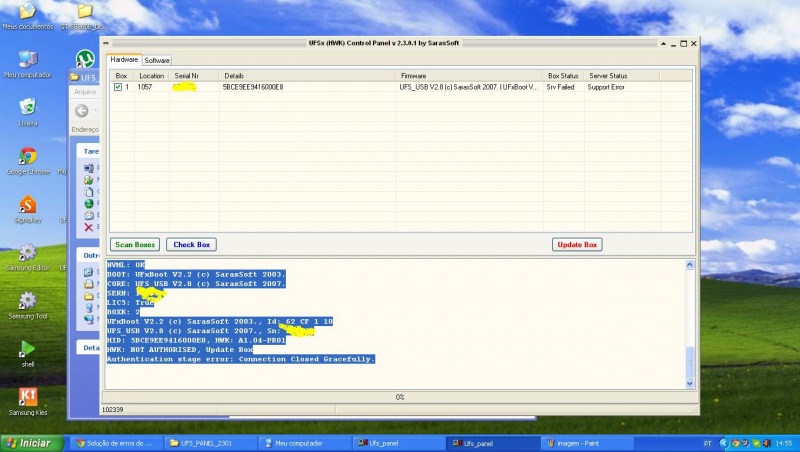
Task: Click the BOOT: UFxBoot V2.2 log line
Action: point(196,274)
